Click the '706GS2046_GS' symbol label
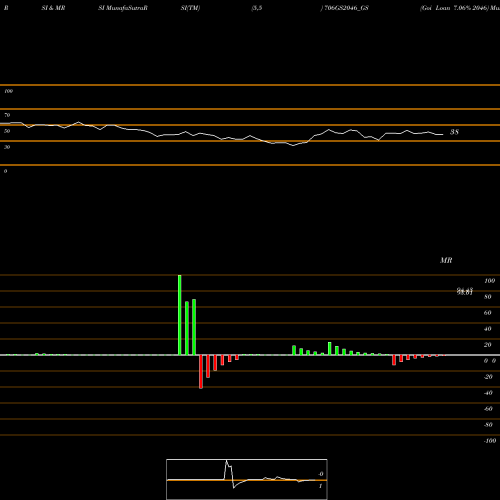This screenshot has width=500, height=500. click(346, 8)
